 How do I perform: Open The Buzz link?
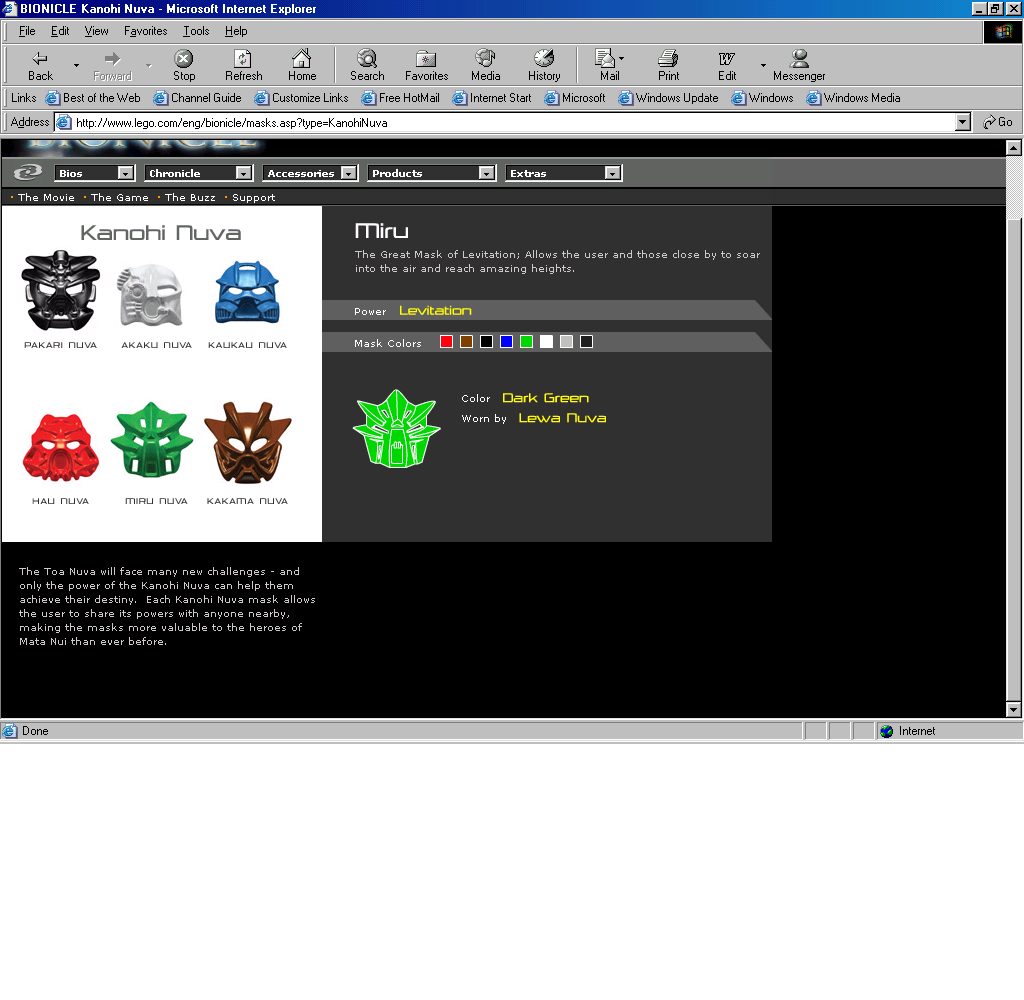click(190, 197)
